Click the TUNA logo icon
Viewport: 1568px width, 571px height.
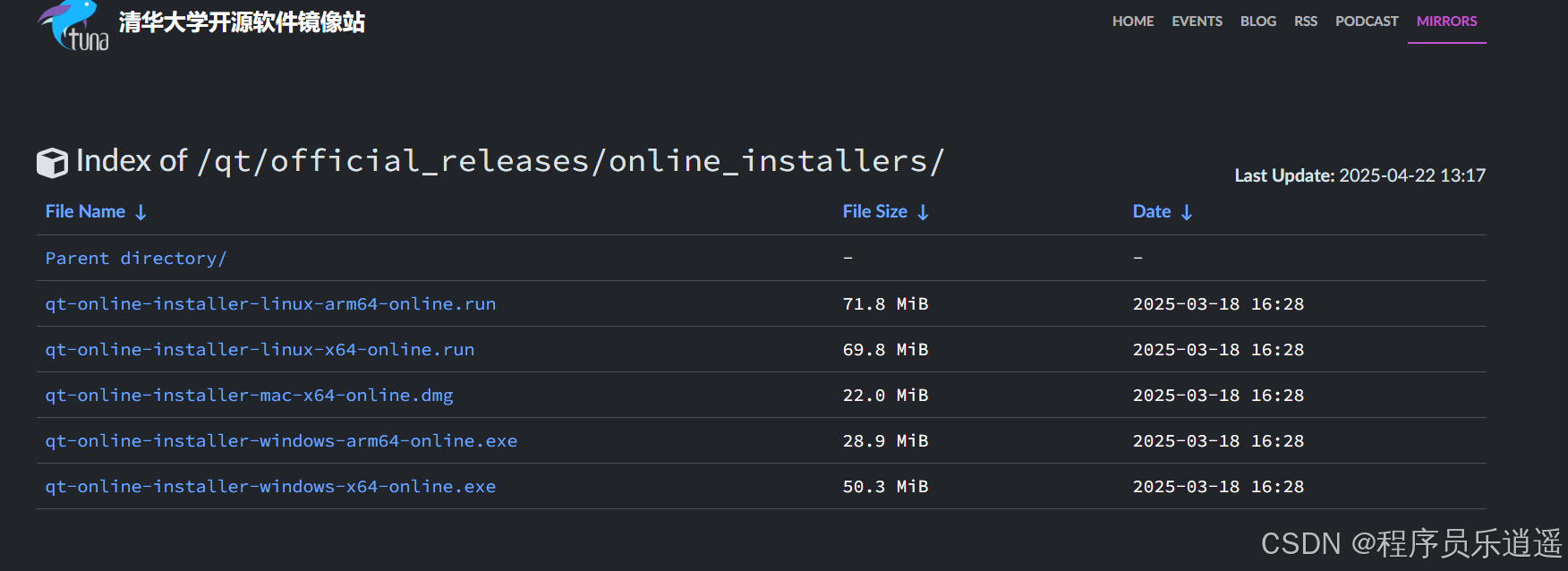point(73,25)
